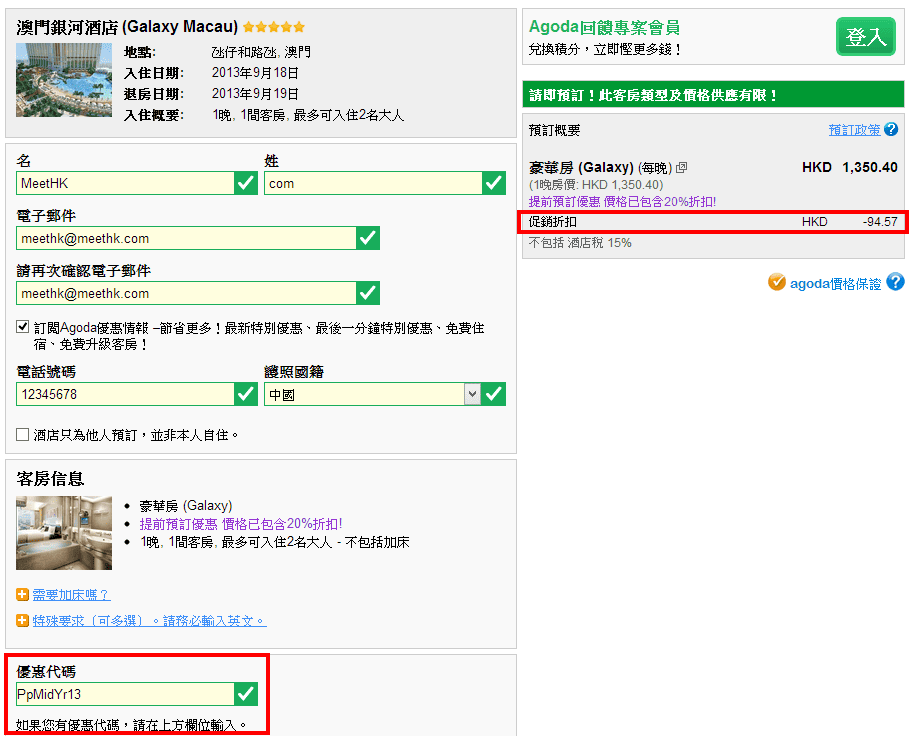Expand the 特殊要求 special requests section

click(149, 621)
